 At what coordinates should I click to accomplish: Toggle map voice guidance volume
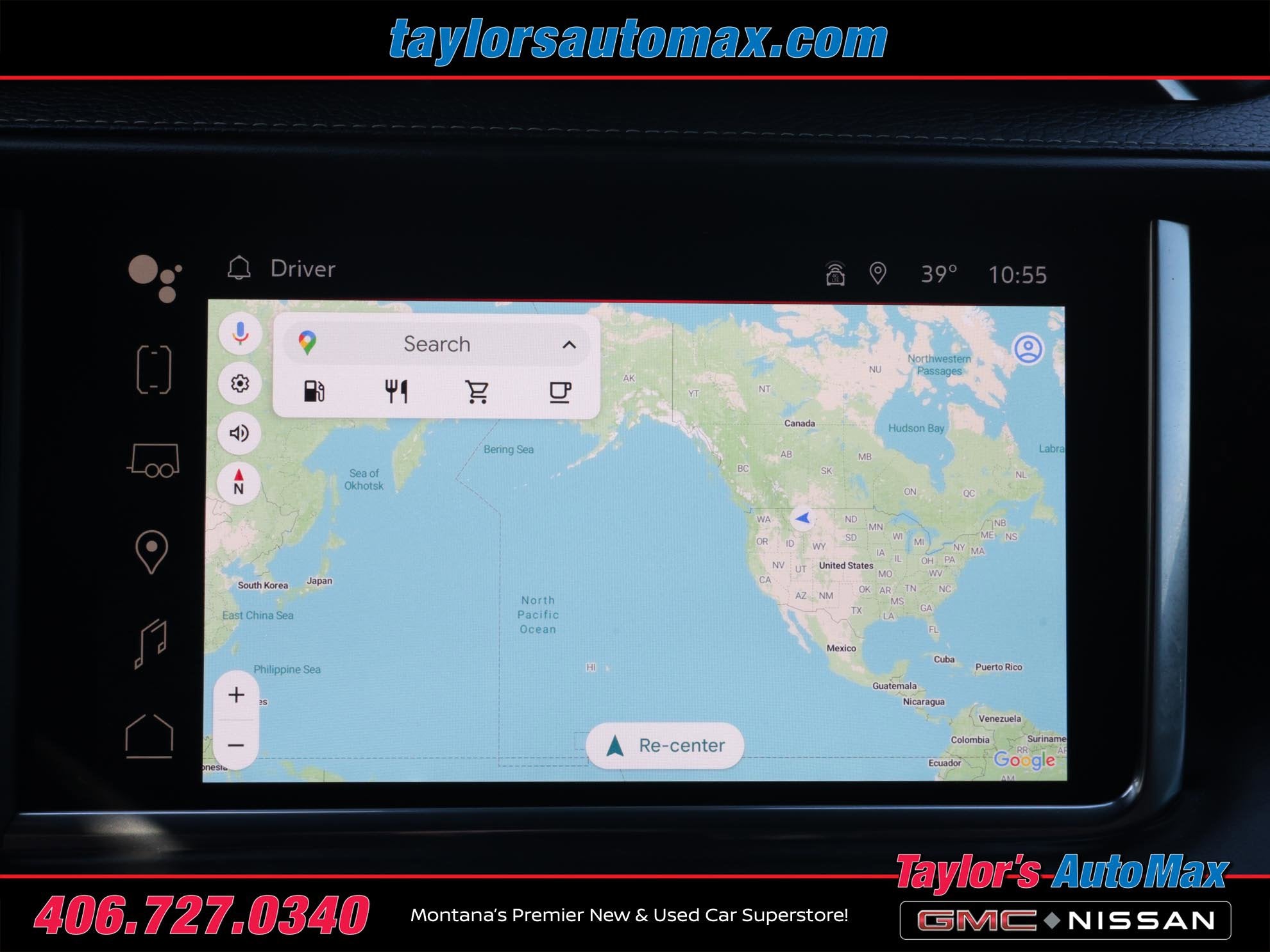(239, 433)
